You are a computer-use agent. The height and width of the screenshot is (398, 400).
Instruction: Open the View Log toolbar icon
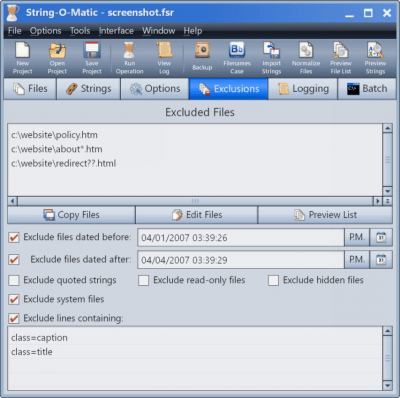click(x=164, y=58)
